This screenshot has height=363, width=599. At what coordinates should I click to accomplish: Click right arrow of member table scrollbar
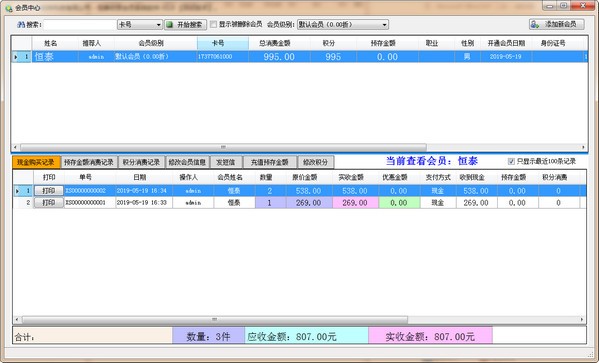tap(583, 147)
